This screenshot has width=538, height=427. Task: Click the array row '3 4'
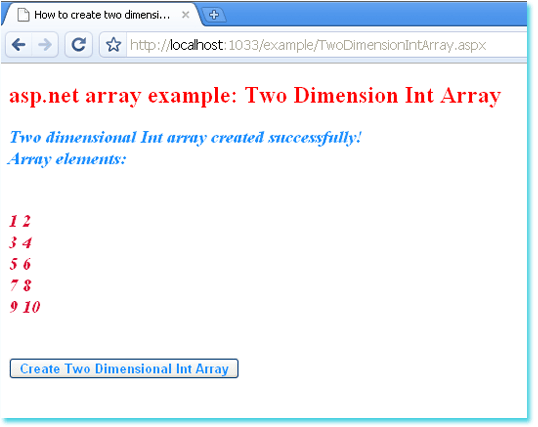point(20,243)
